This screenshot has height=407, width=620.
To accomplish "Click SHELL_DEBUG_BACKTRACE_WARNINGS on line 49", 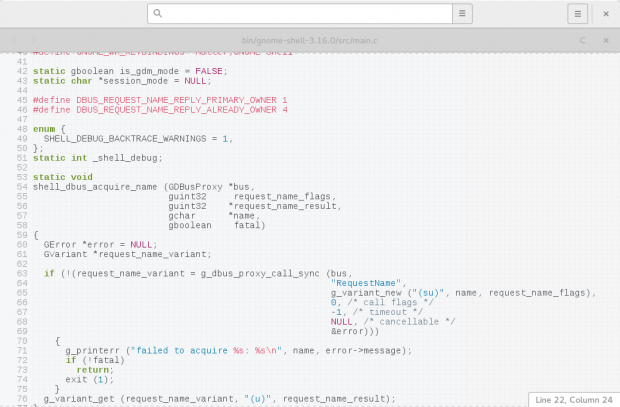I will pyautogui.click(x=125, y=138).
